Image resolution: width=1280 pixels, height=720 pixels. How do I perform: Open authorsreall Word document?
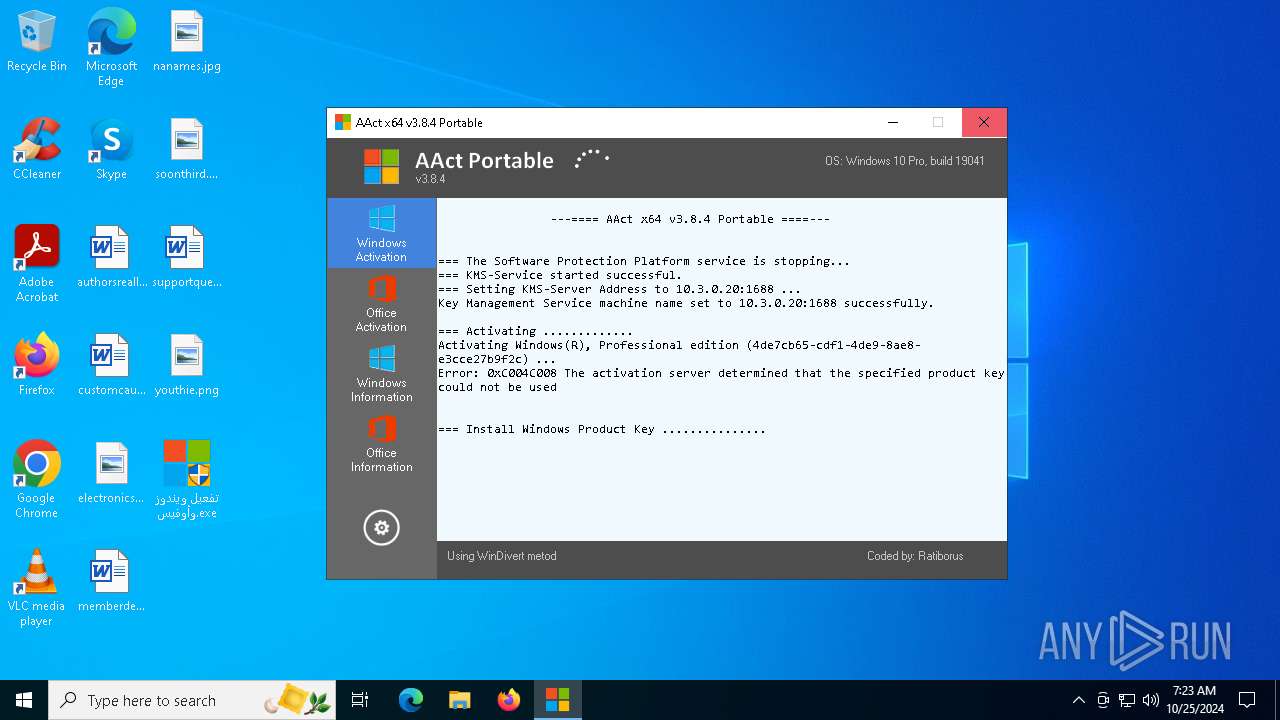[x=111, y=257]
